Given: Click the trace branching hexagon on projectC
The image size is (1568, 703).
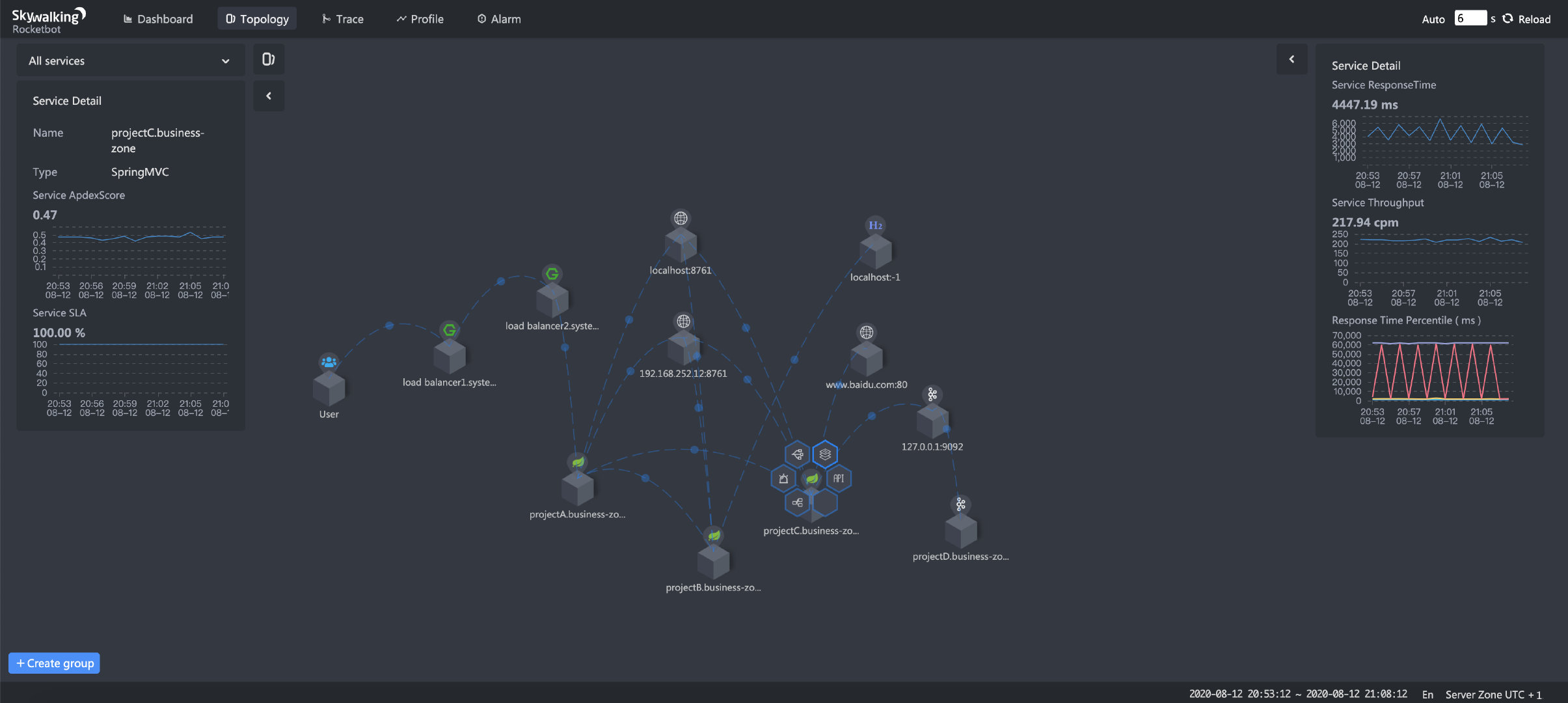Looking at the screenshot, I should 797,454.
